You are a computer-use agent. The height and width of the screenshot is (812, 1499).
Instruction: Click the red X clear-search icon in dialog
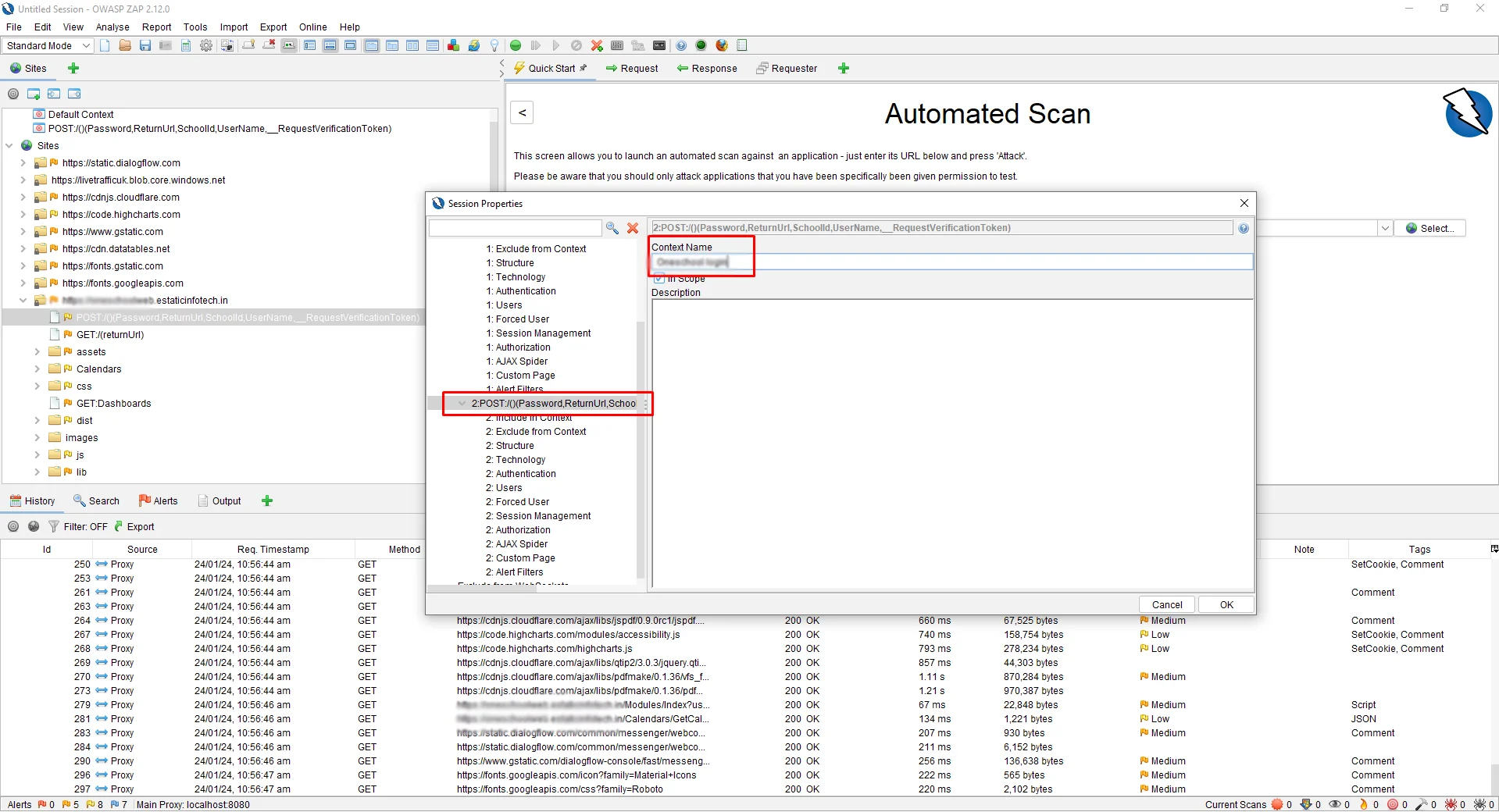(x=633, y=228)
